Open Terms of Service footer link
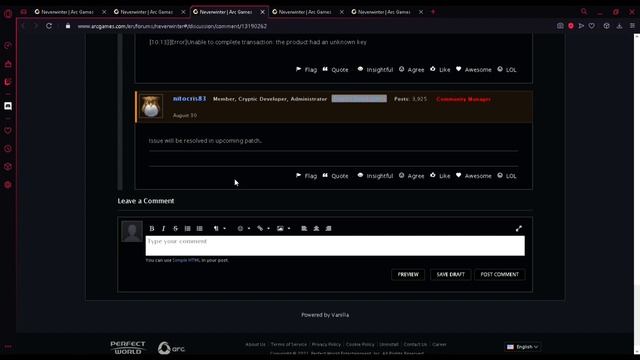640x360 pixels. click(x=289, y=344)
